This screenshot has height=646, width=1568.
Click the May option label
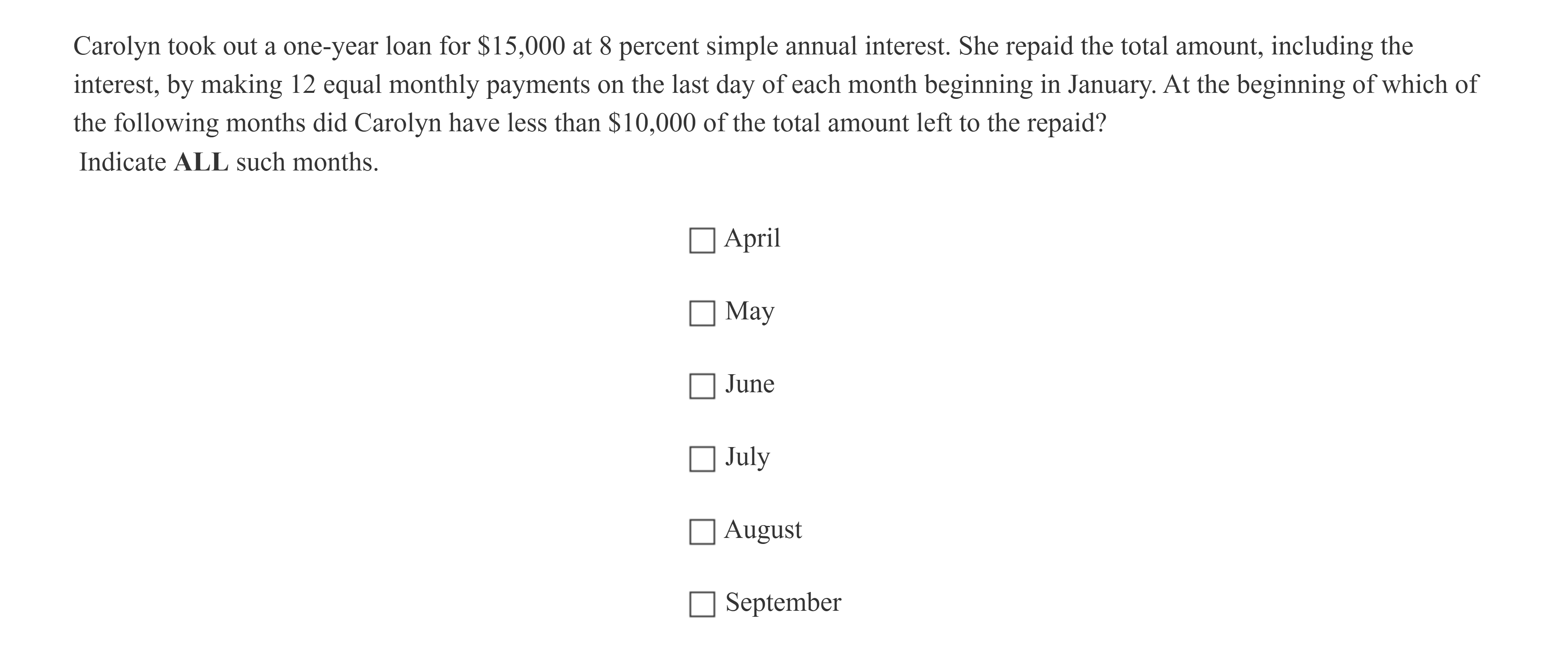click(749, 311)
